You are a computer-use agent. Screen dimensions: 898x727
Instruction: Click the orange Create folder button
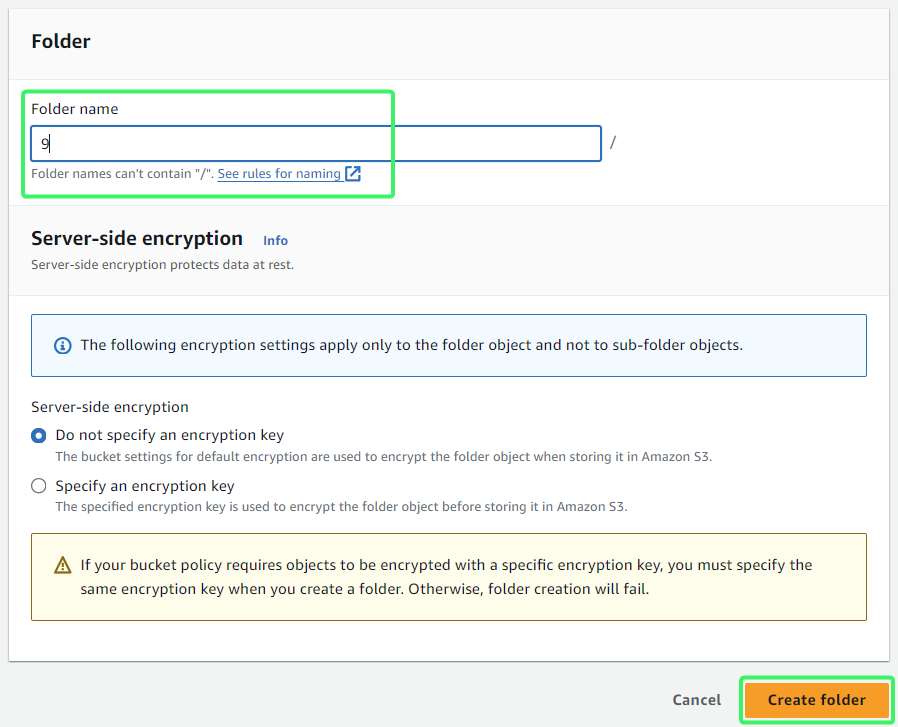click(x=817, y=700)
